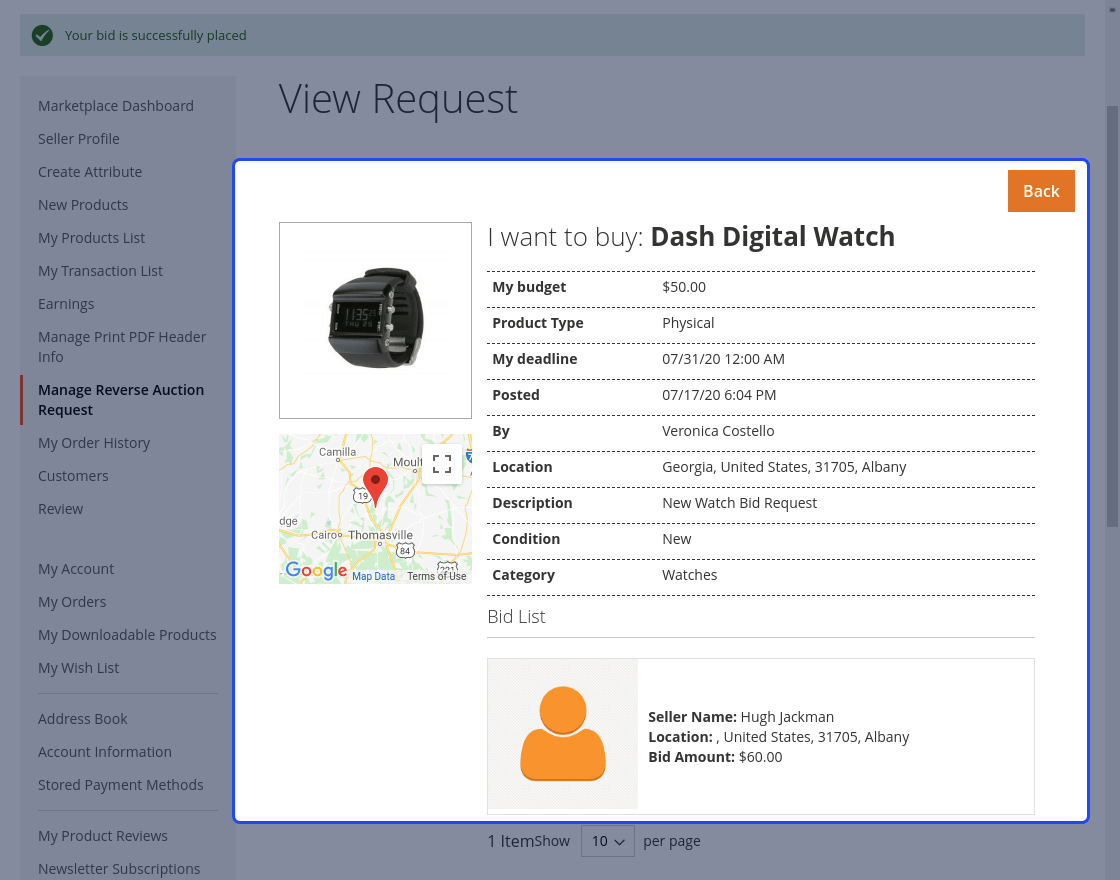Select Manage Reverse Auction Request
This screenshot has height=880, width=1120.
(121, 399)
